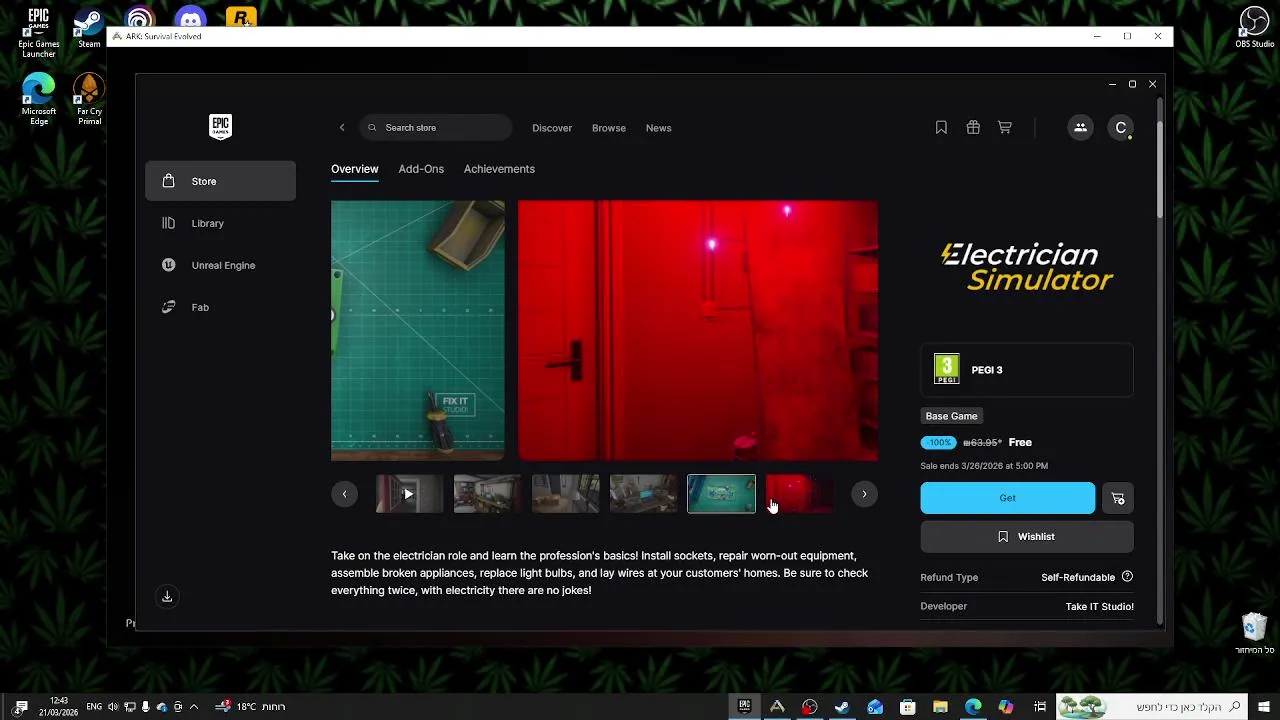Viewport: 1280px width, 720px height.
Task: Open weather widget showing 18°C
Action: pos(250,706)
